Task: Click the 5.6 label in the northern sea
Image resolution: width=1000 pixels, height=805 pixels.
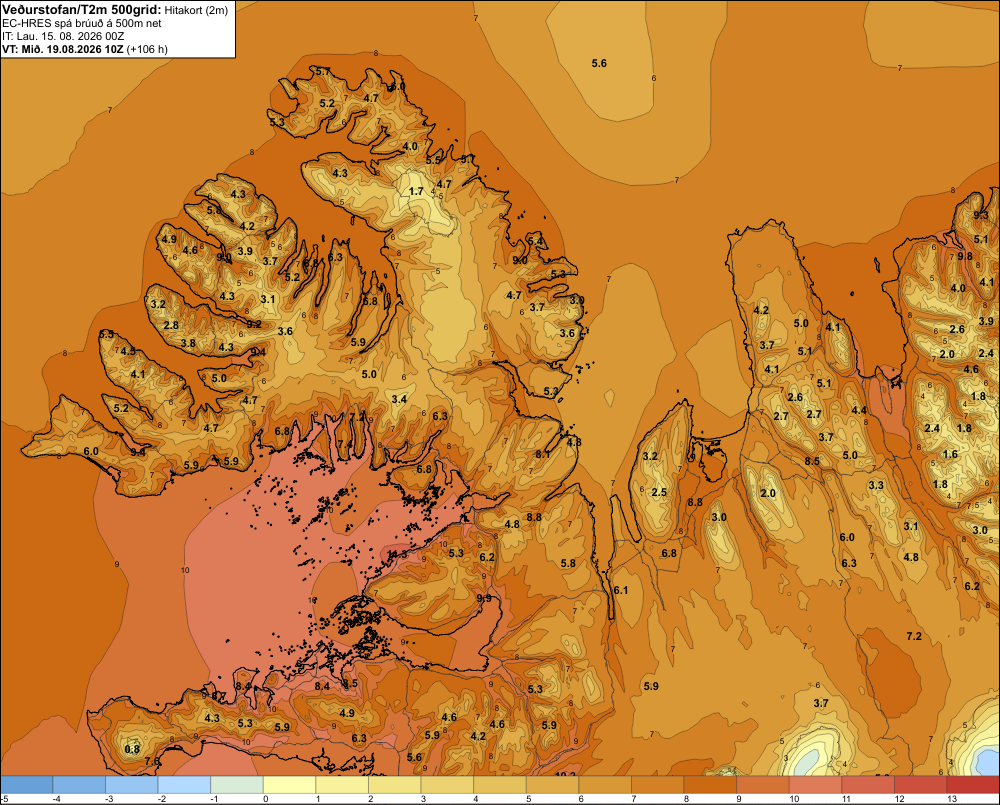Action: (x=599, y=63)
